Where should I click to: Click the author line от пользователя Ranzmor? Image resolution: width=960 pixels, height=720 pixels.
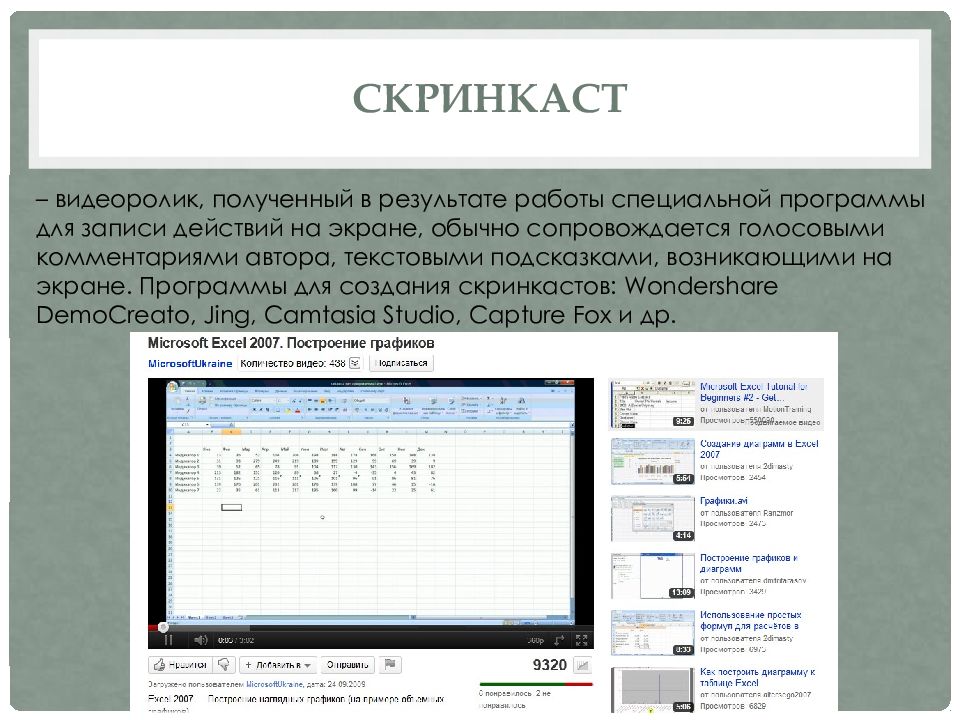(x=746, y=513)
